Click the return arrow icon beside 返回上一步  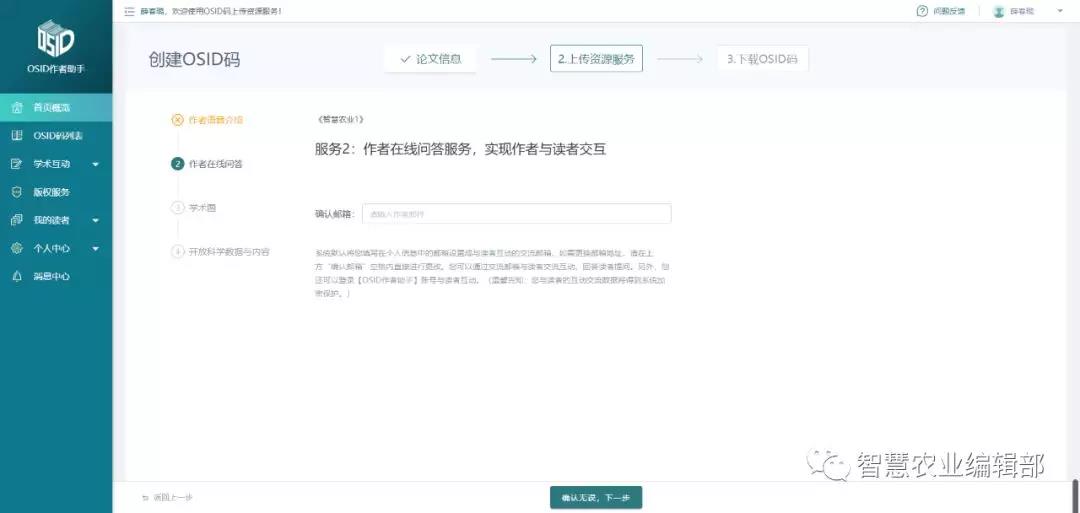click(x=145, y=498)
